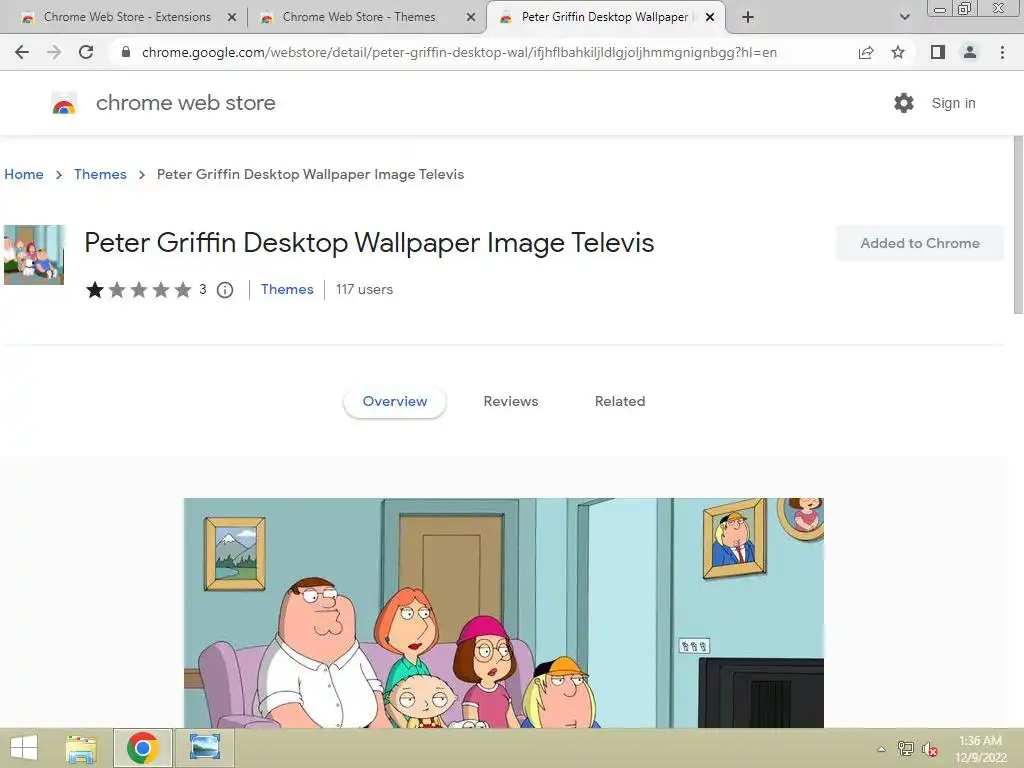
Task: Click the network tray icon
Action: pyautogui.click(x=906, y=749)
